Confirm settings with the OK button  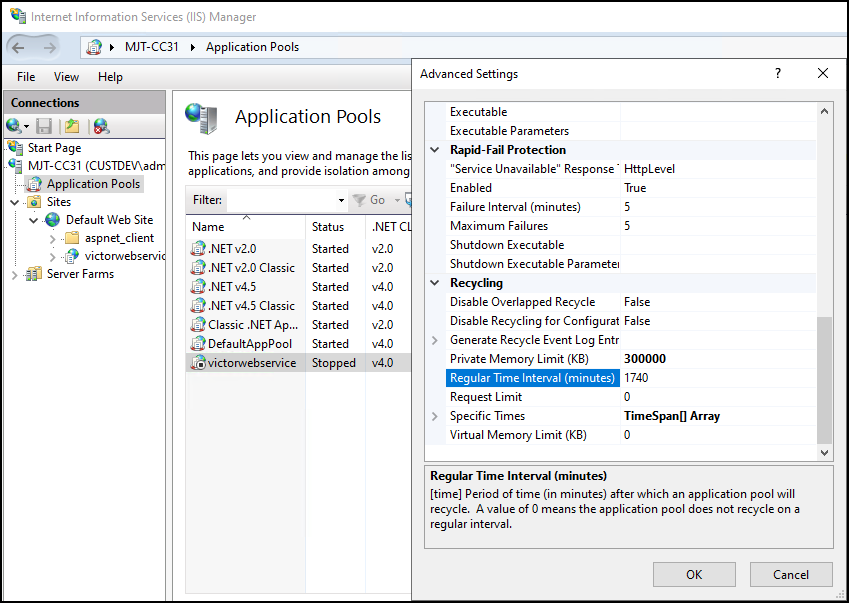[x=694, y=574]
